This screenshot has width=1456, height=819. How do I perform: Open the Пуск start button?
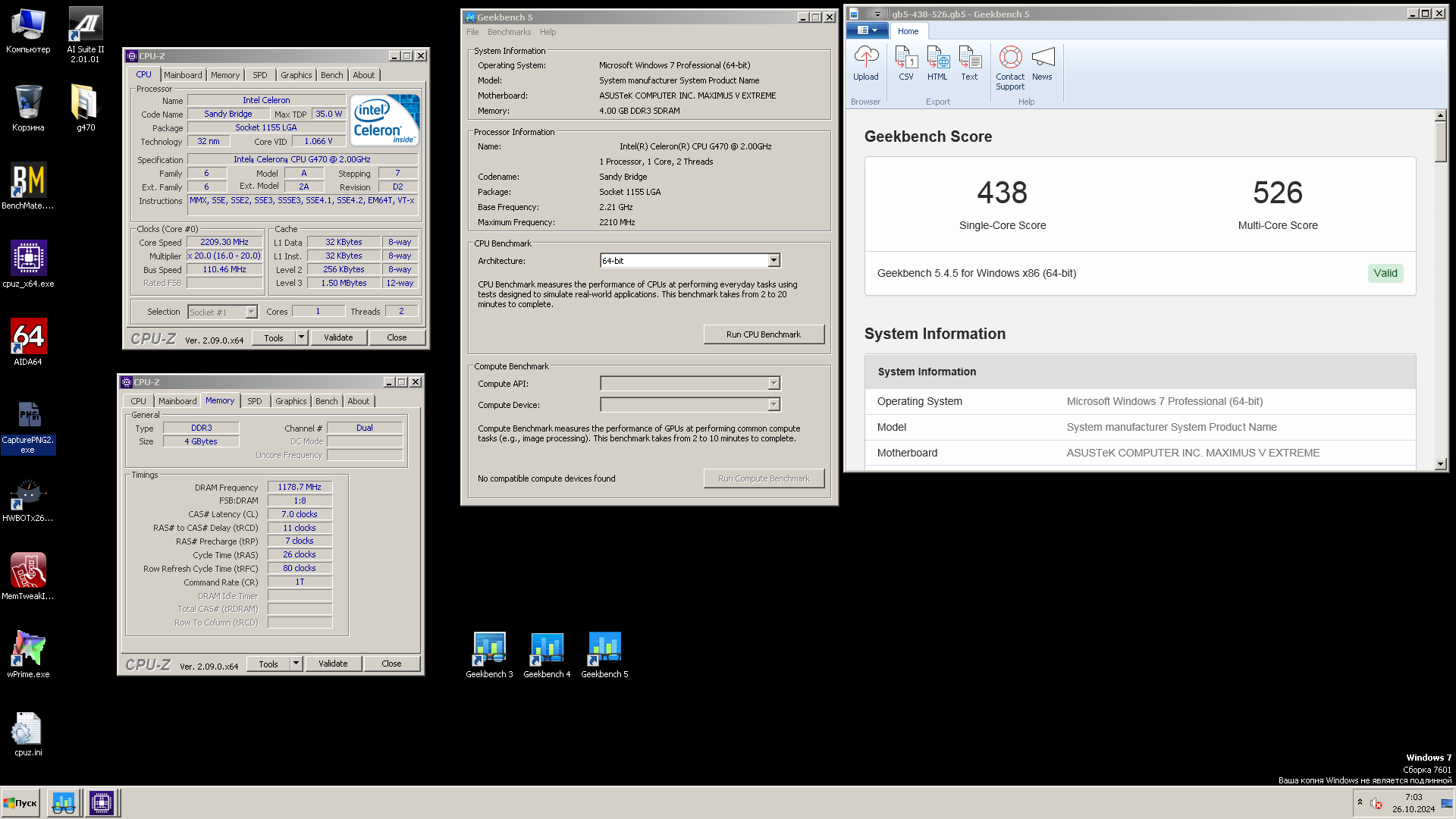(20, 802)
